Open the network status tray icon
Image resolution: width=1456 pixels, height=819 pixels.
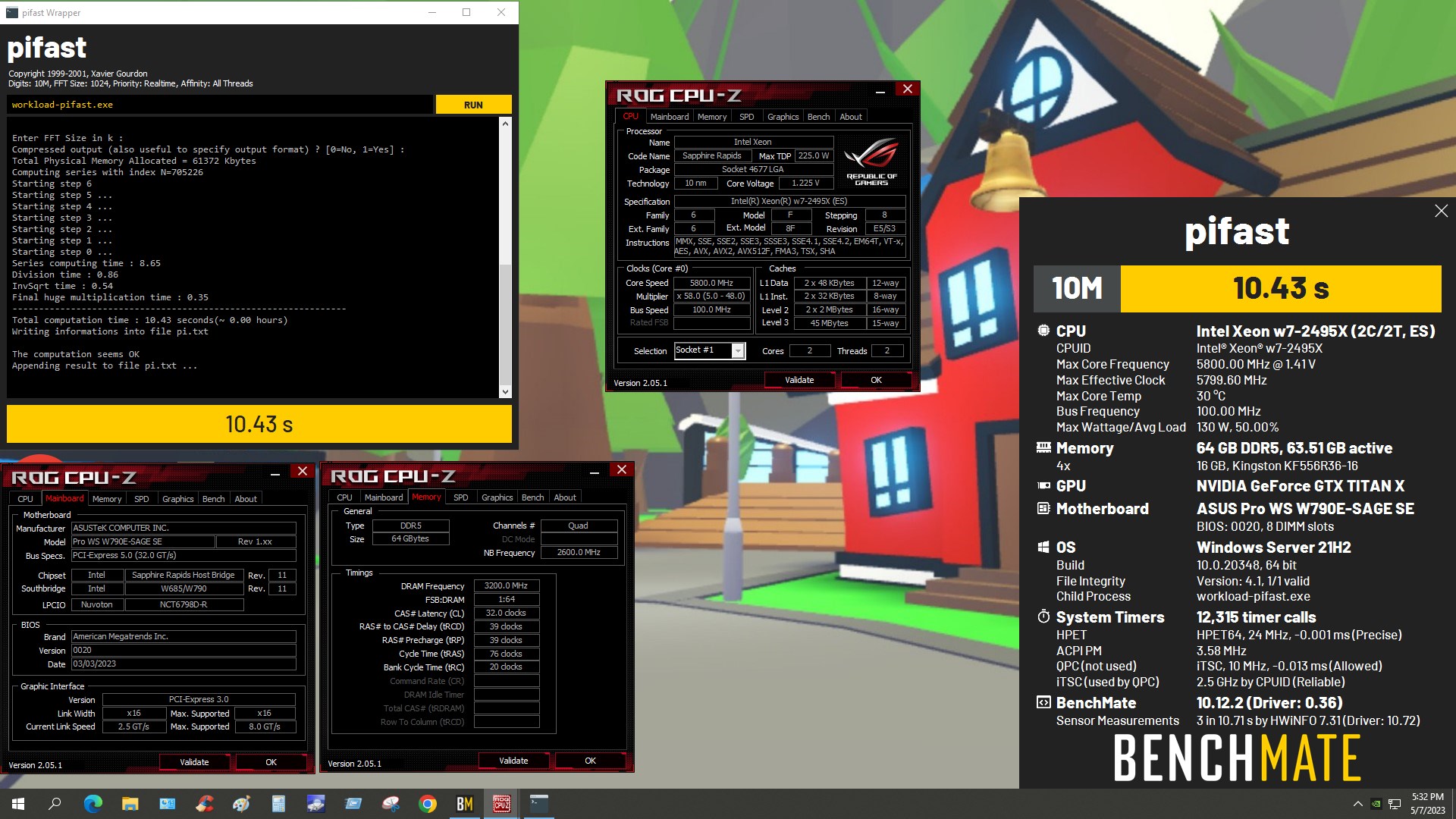[1394, 804]
